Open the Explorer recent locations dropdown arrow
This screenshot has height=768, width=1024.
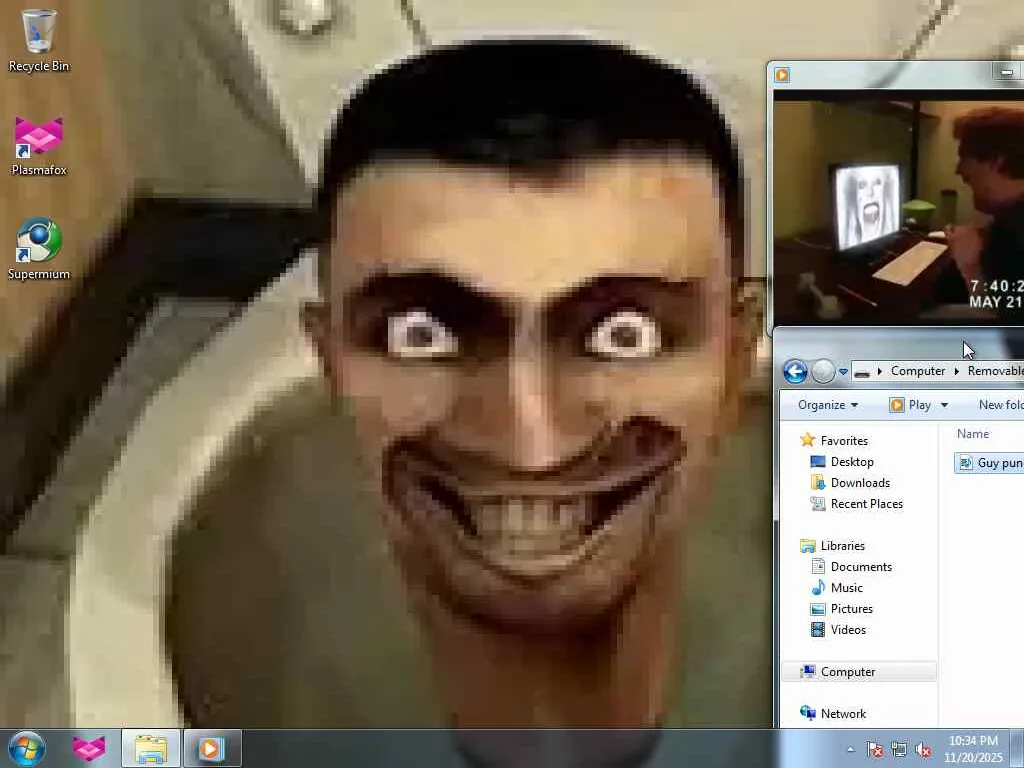click(x=843, y=372)
